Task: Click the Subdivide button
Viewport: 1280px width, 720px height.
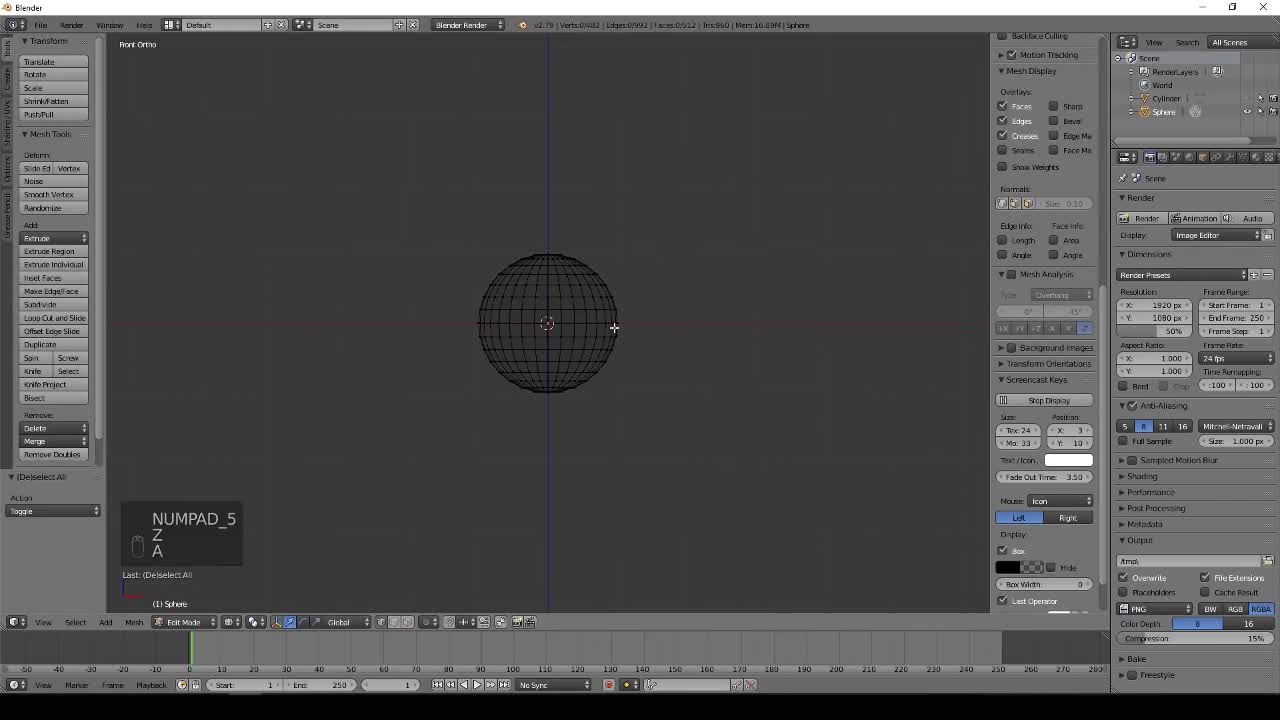Action: coord(55,305)
